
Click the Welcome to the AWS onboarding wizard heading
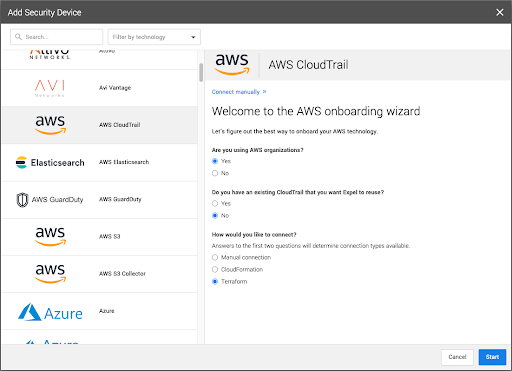(x=316, y=111)
